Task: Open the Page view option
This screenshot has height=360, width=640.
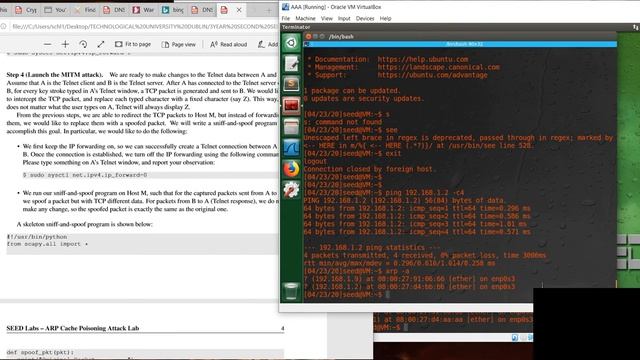Action: click(179, 44)
